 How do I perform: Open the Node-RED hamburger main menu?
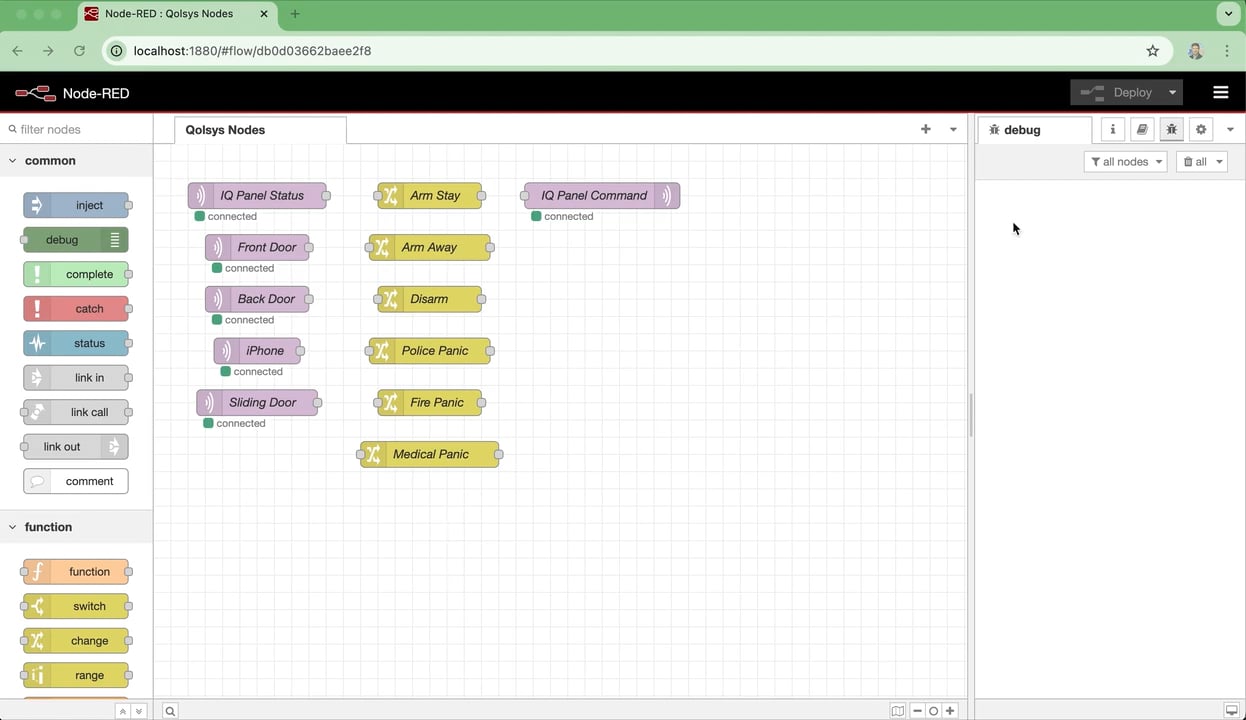pos(1220,92)
